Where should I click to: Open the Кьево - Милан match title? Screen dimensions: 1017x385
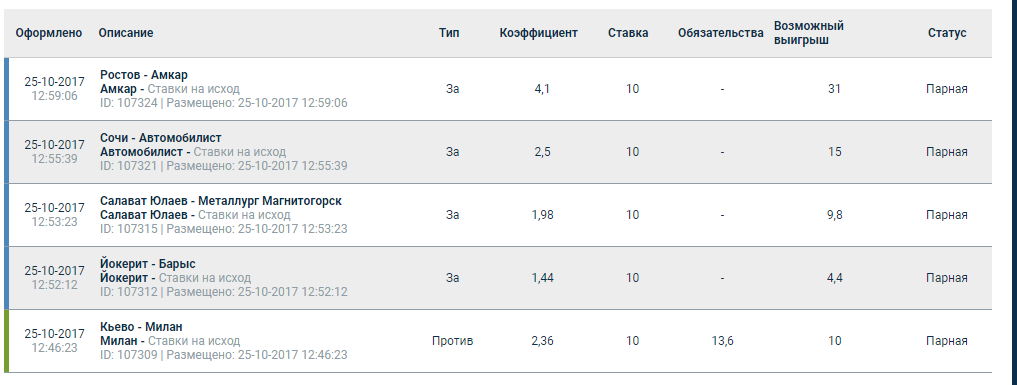141,327
